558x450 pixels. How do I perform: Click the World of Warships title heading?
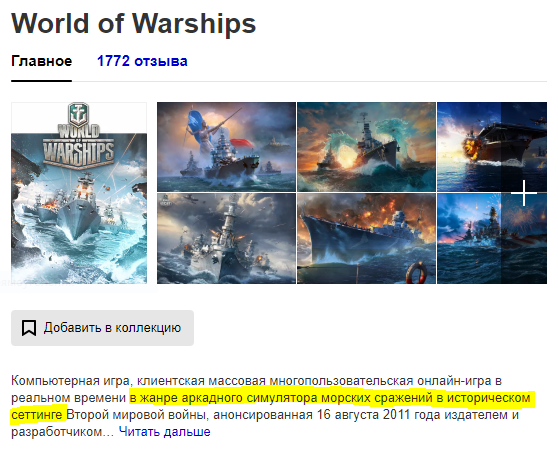point(133,23)
